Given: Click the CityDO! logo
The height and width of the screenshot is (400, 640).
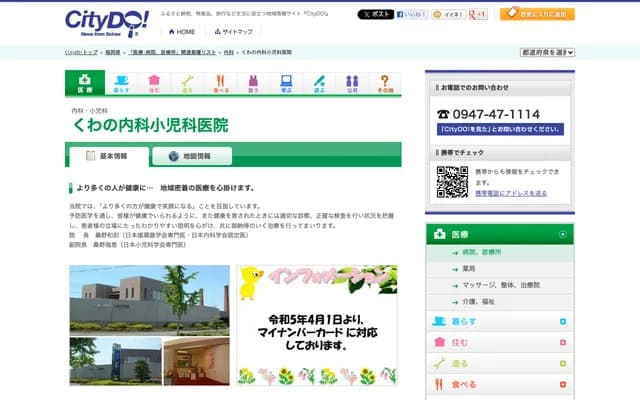Looking at the screenshot, I should point(107,23).
